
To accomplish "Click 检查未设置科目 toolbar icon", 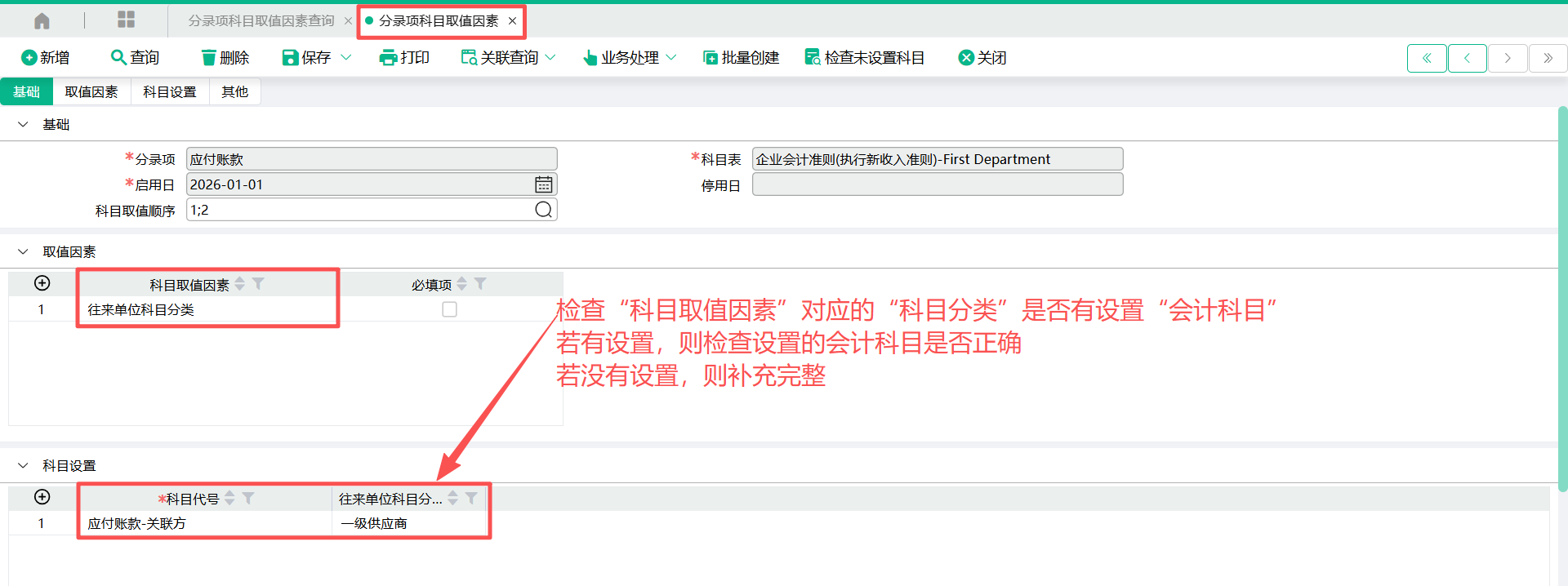I will tap(812, 57).
